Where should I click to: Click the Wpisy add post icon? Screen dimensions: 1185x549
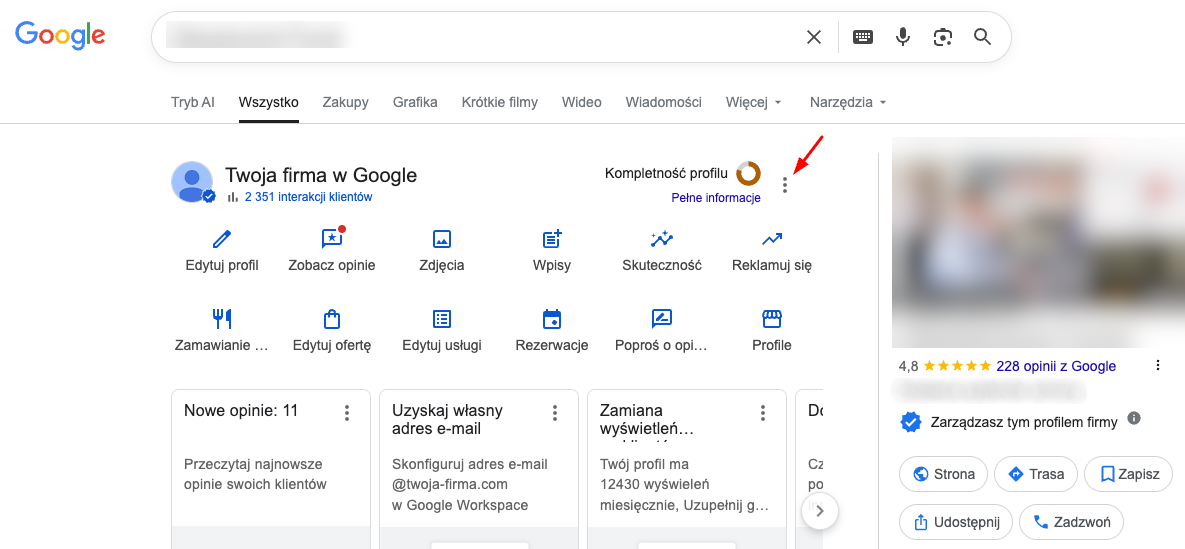click(x=552, y=239)
